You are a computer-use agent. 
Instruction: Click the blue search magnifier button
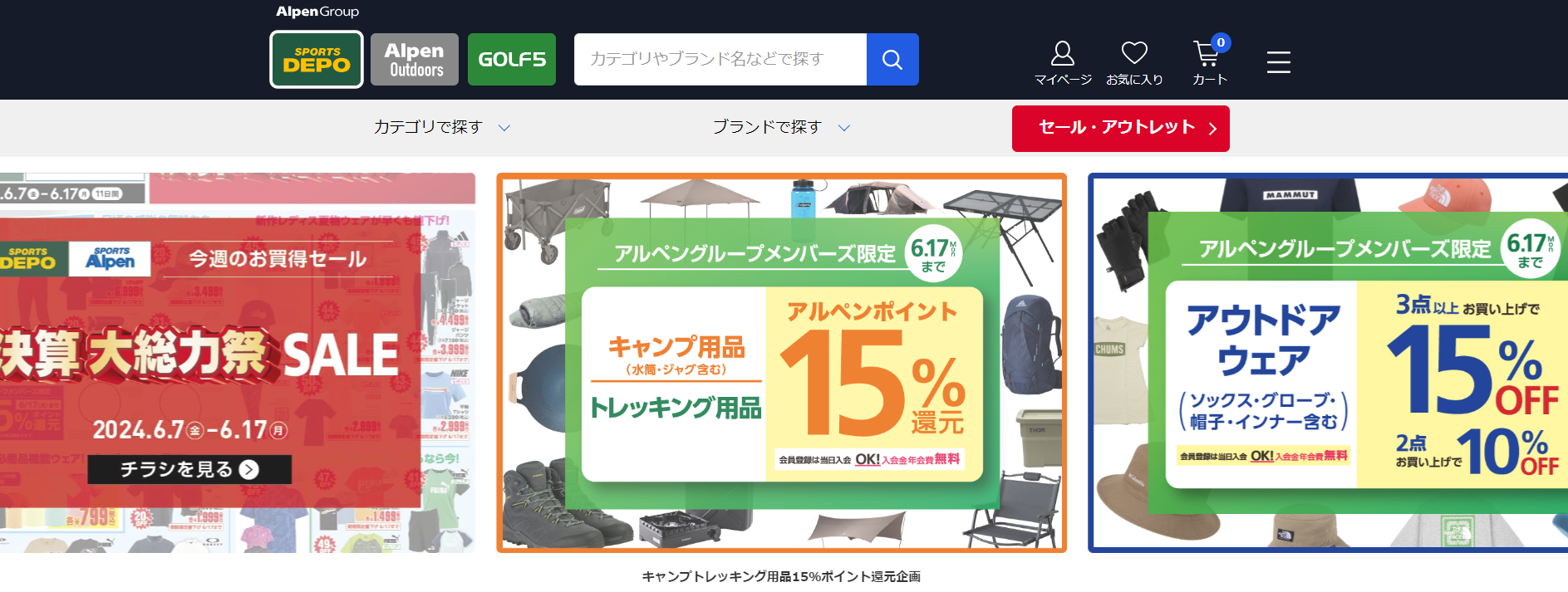(892, 59)
